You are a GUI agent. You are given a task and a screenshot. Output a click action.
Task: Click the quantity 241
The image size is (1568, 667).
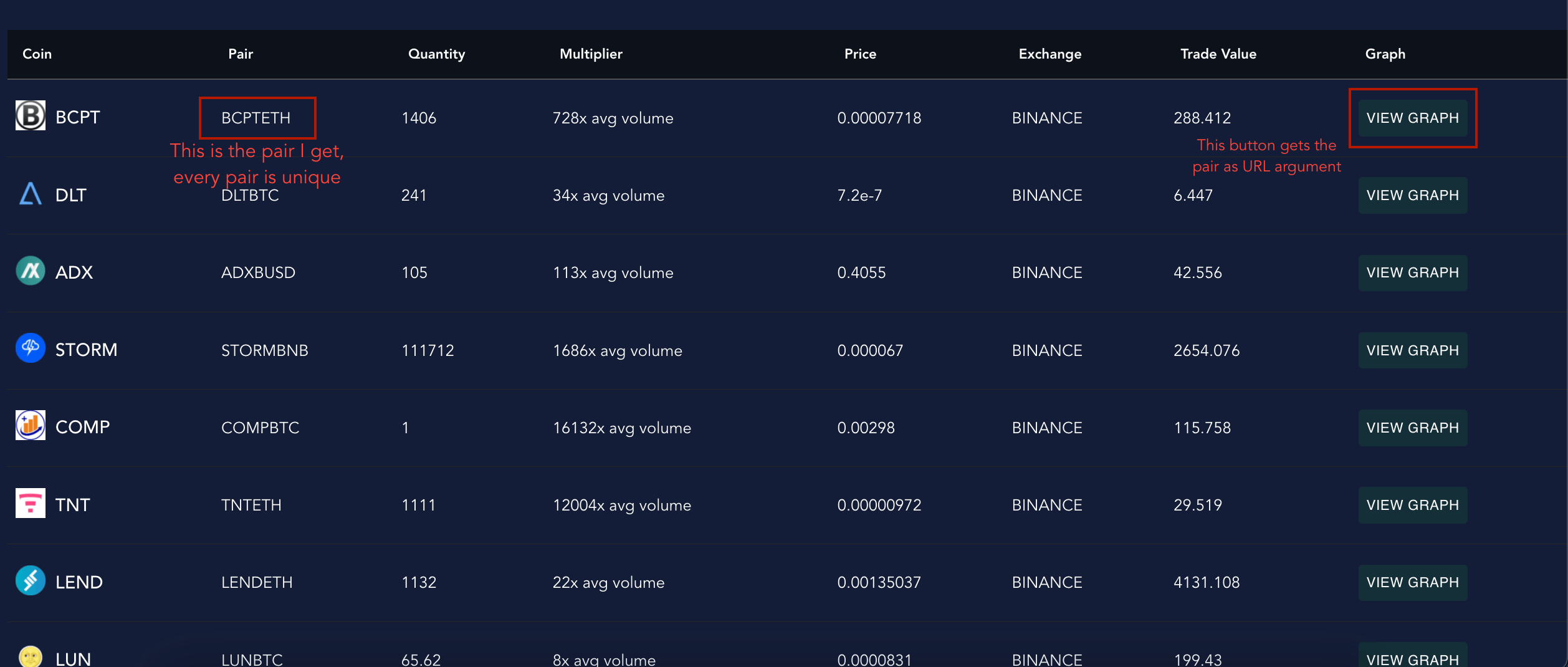(x=414, y=195)
